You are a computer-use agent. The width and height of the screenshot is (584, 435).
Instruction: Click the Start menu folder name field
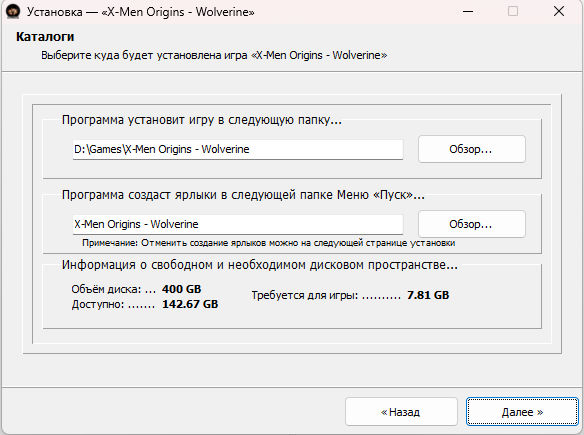point(238,224)
